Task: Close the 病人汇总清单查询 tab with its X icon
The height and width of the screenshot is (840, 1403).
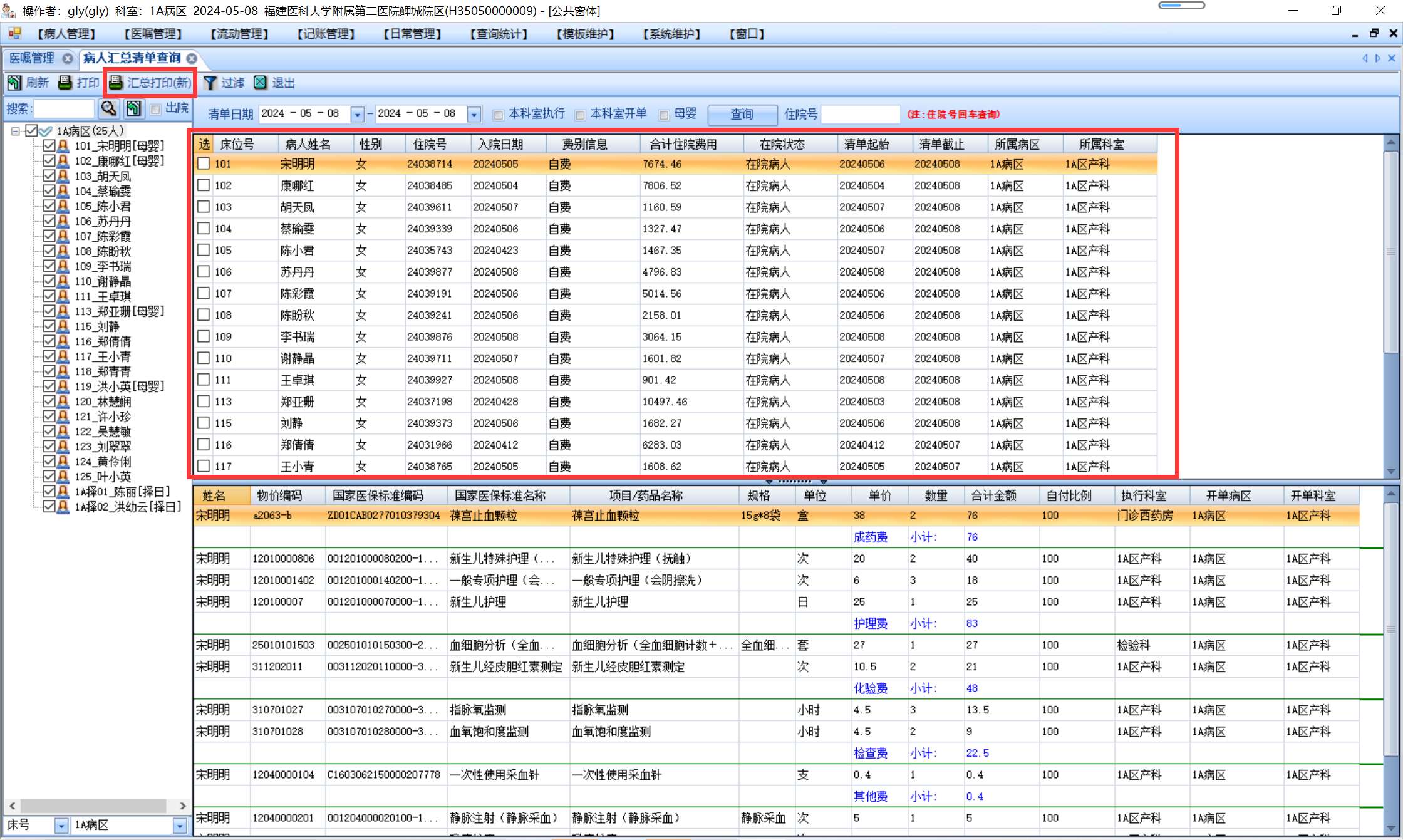Action: coord(192,58)
